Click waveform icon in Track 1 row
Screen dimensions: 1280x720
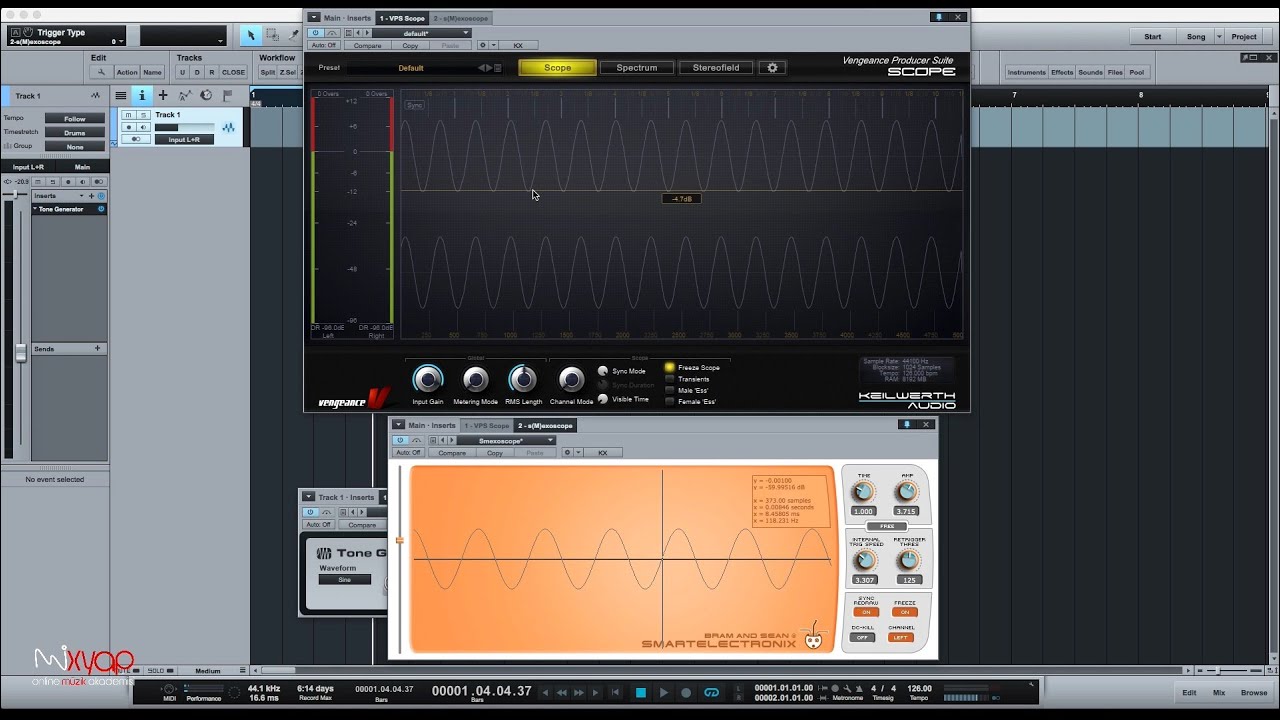[228, 127]
